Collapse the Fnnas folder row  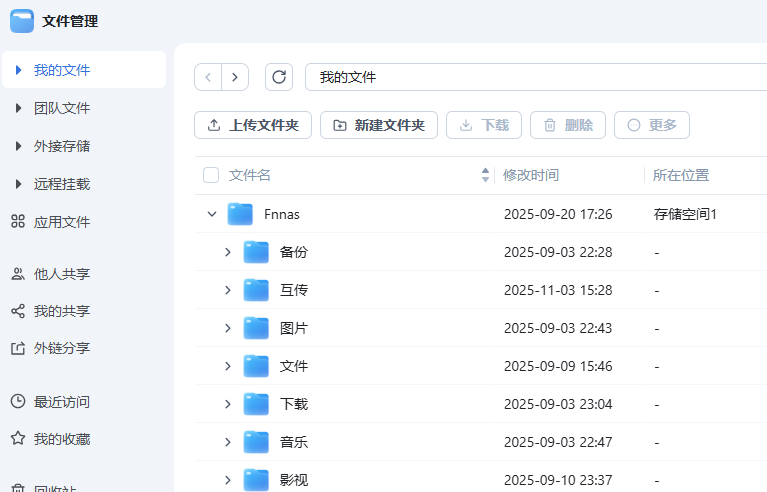[212, 214]
